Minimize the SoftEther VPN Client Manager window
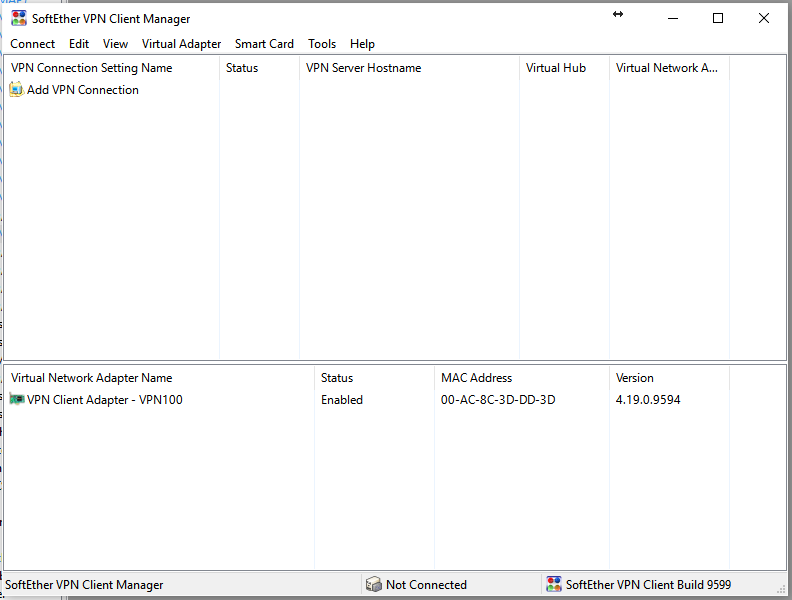This screenshot has height=600, width=792. 673,18
